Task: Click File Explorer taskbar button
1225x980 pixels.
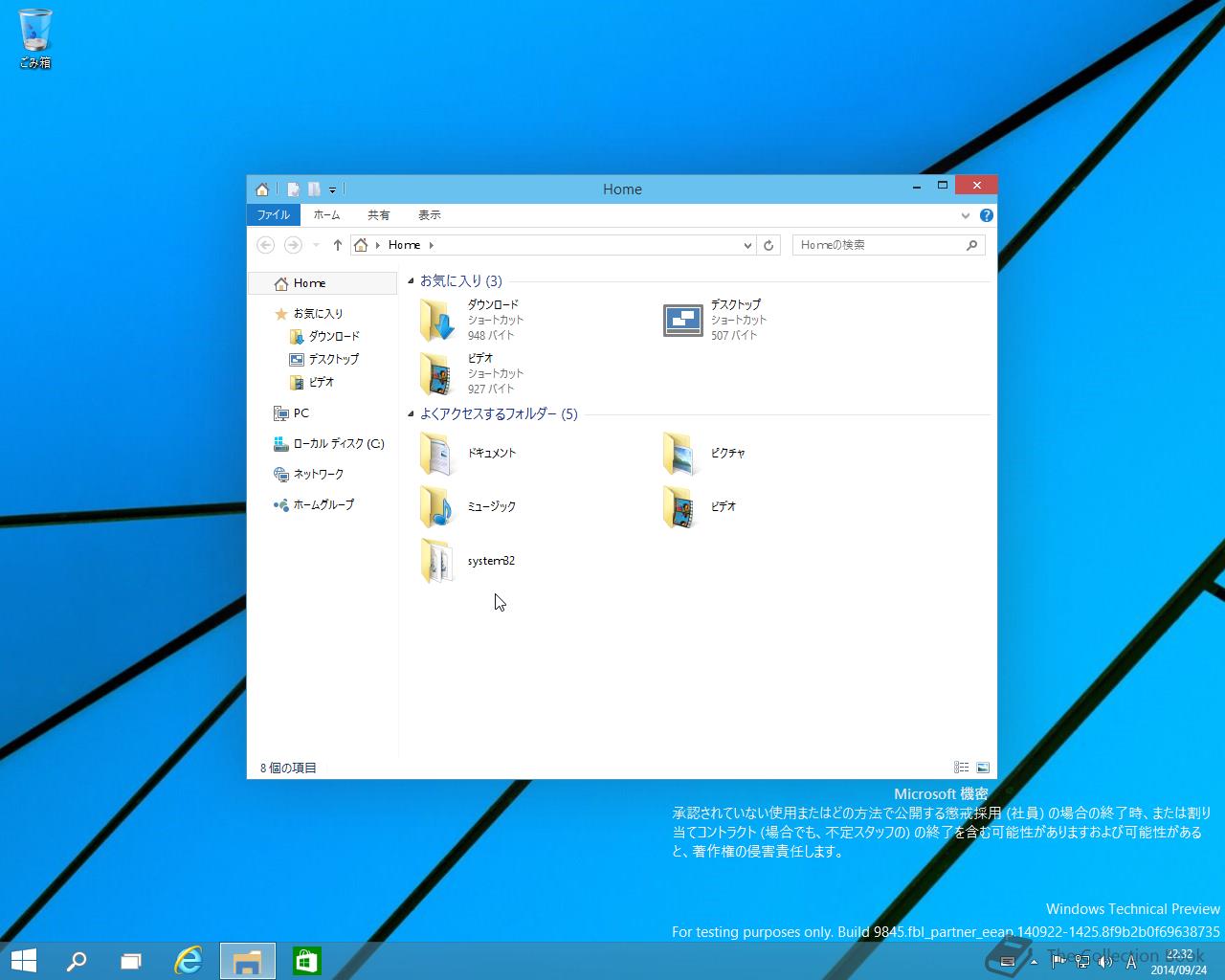Action: point(248,961)
